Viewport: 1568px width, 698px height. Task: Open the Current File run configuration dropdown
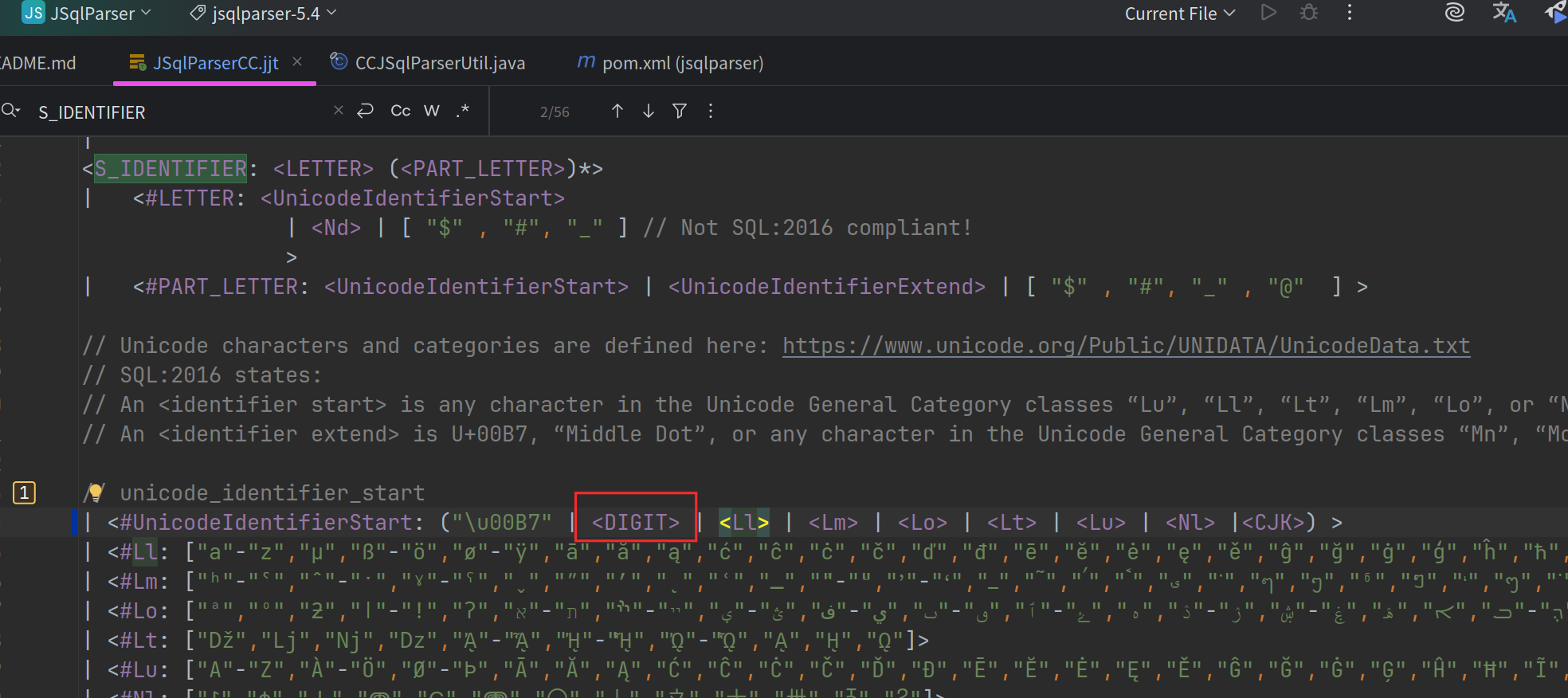tap(1179, 14)
